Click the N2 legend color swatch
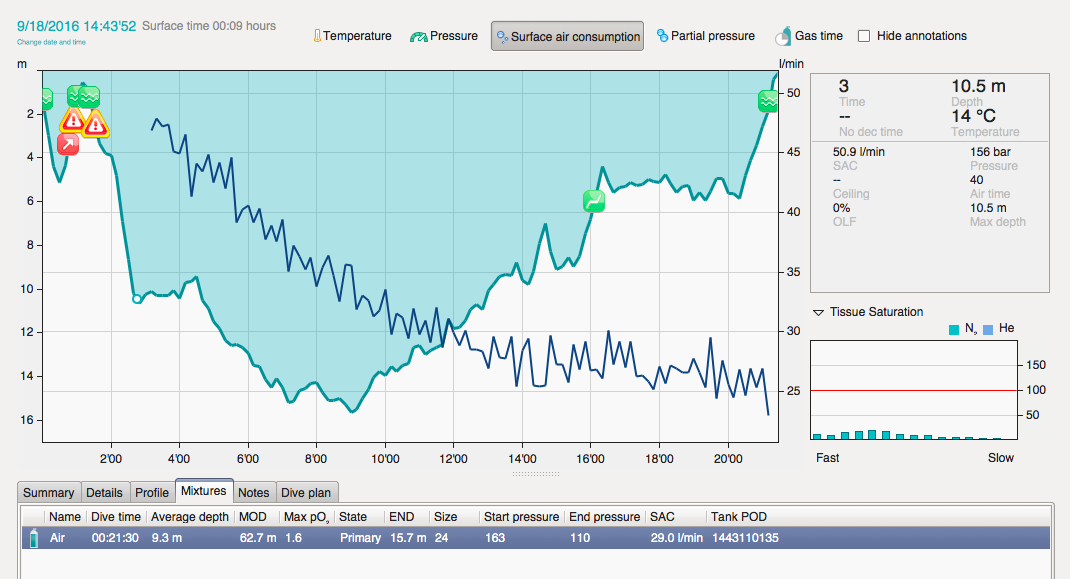 tap(954, 330)
